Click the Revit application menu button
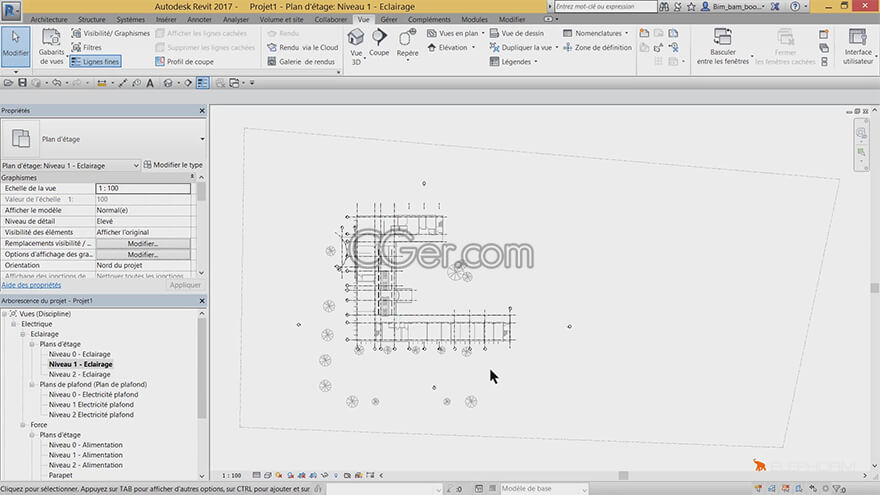Screen dimensions: 880x495 click(x=11, y=10)
